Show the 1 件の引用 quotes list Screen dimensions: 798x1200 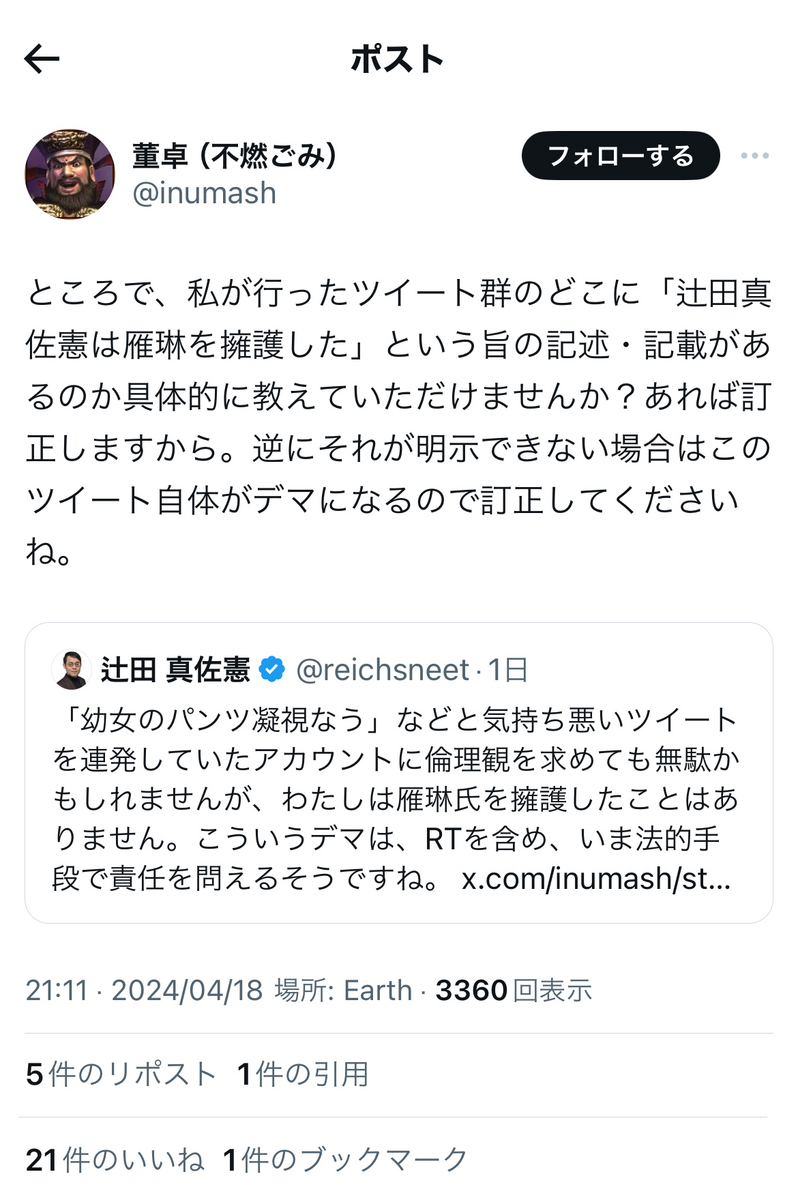pyautogui.click(x=303, y=1074)
